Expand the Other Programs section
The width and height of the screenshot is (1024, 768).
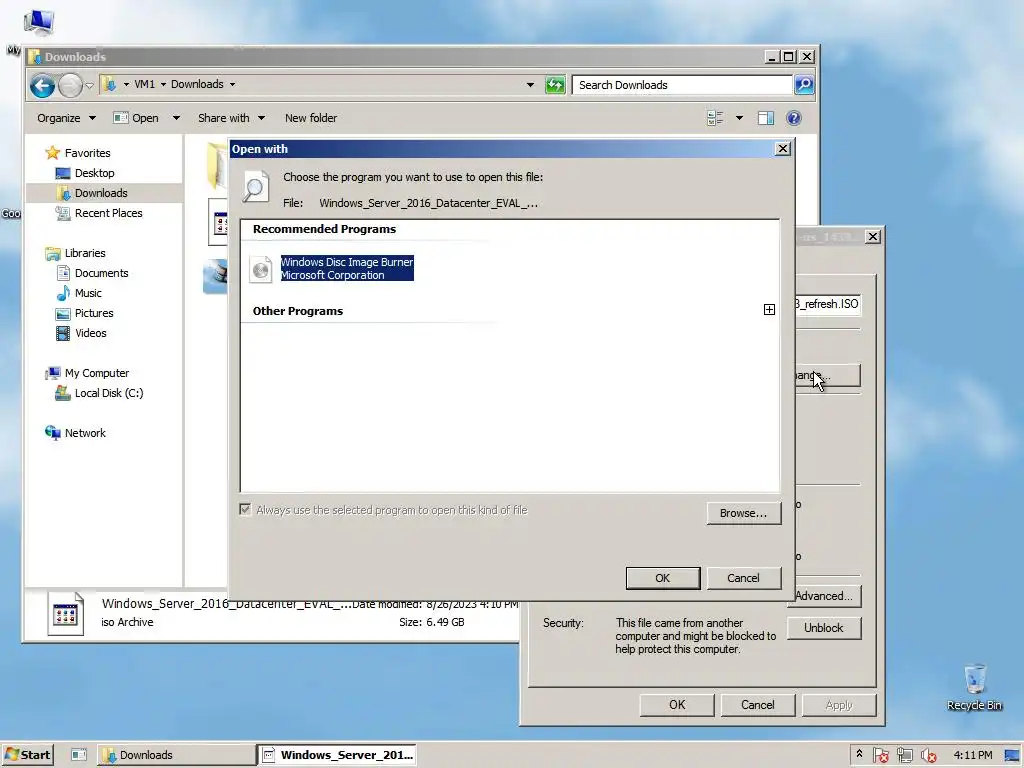[769, 310]
